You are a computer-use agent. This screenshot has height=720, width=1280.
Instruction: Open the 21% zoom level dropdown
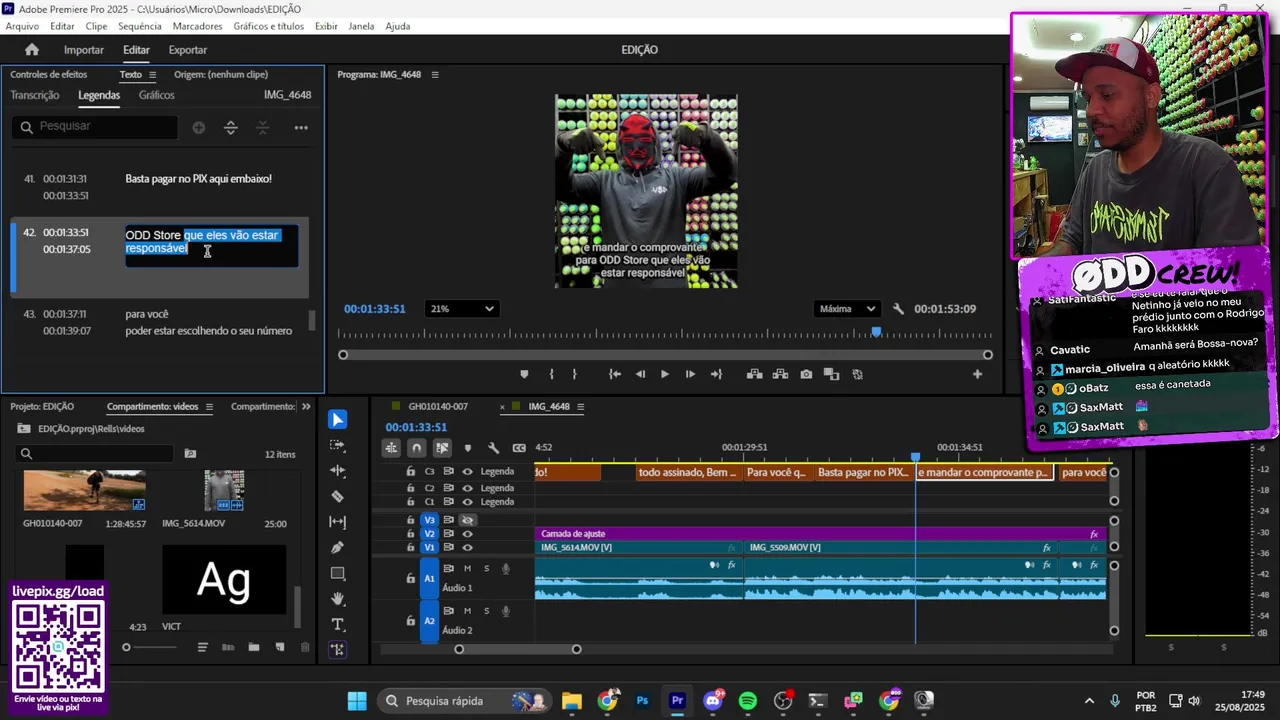tap(461, 309)
